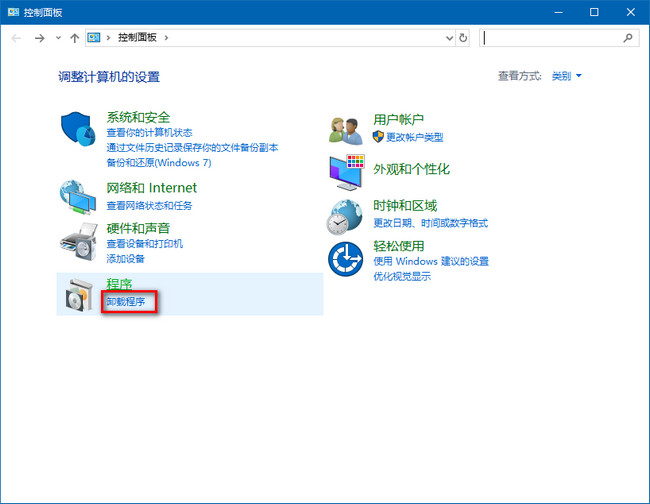Click 添加设备 link
This screenshot has width=650, height=504.
126,259
